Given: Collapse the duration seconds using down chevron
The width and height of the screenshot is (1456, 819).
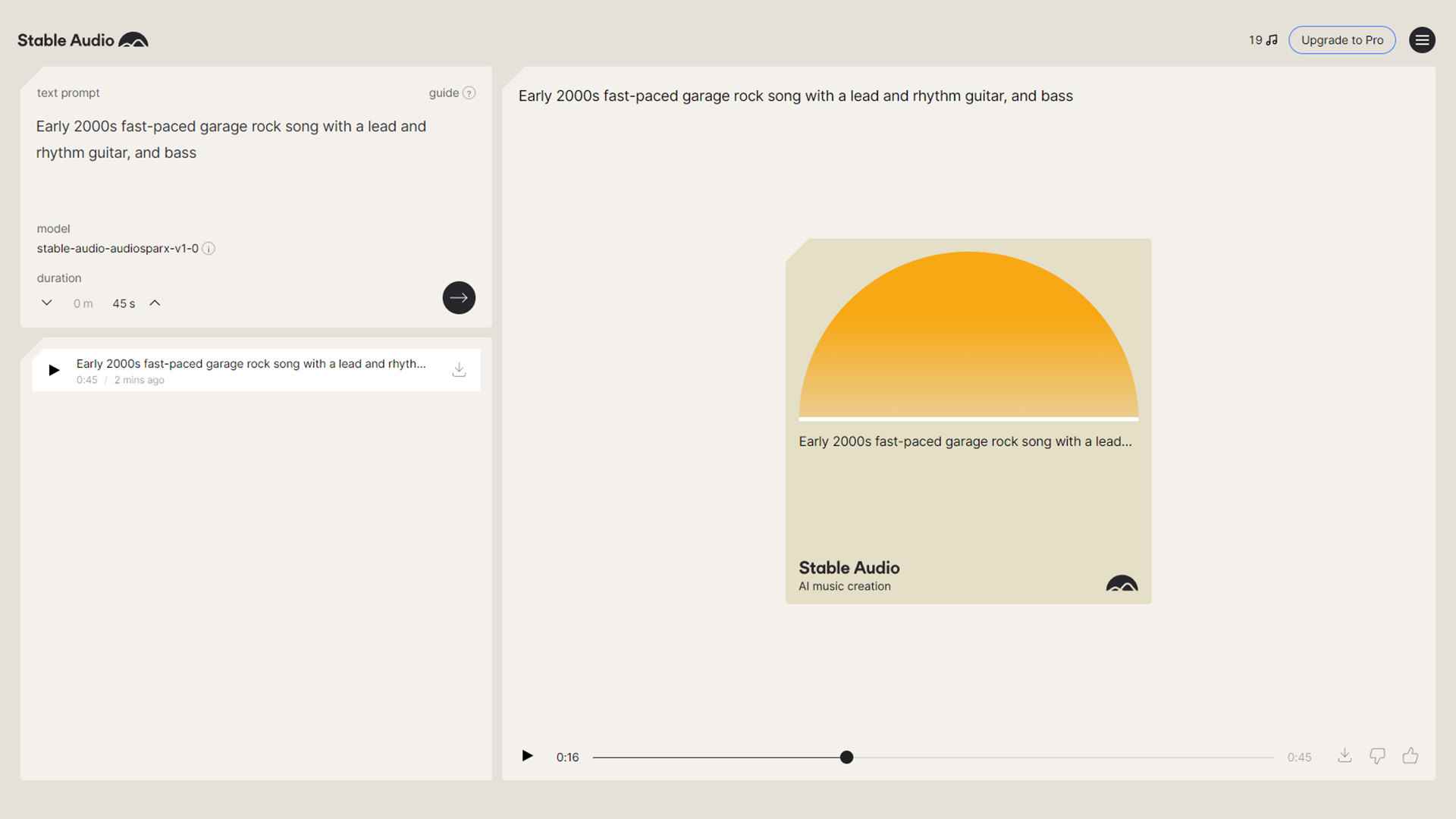Looking at the screenshot, I should click(x=46, y=302).
